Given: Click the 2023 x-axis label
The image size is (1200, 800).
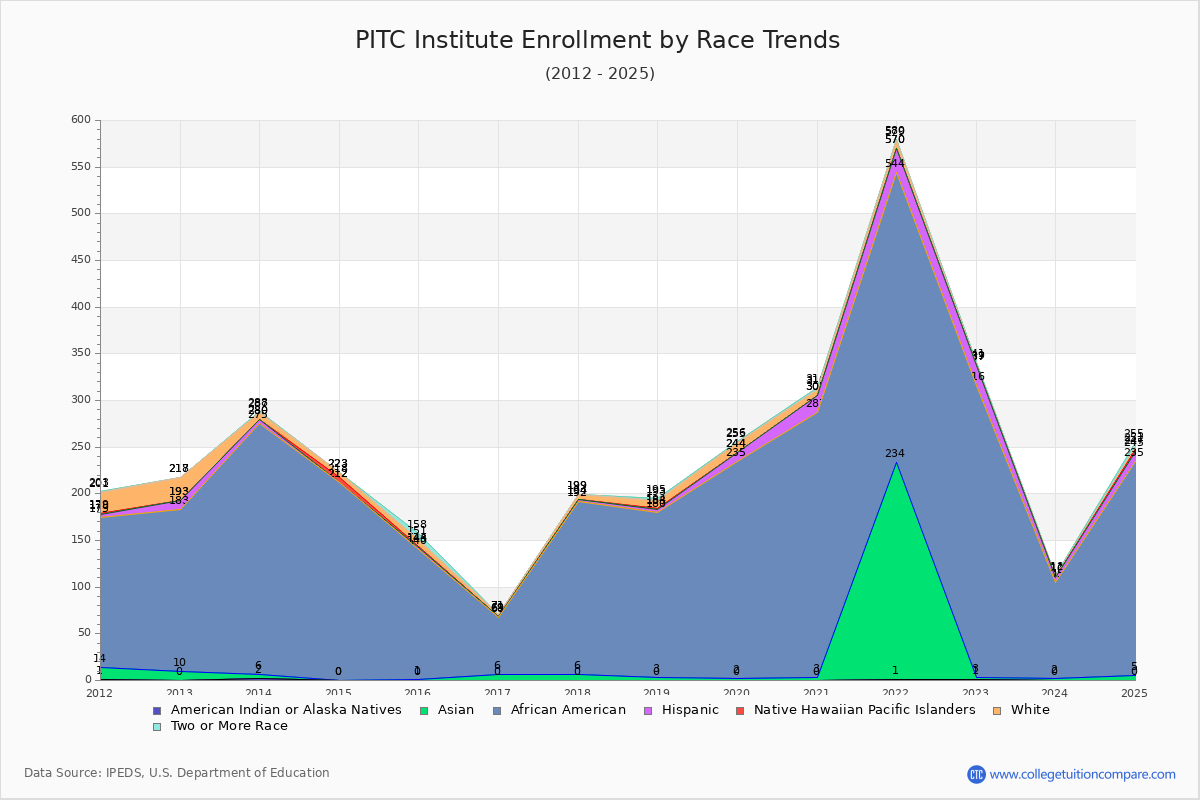Looking at the screenshot, I should click(976, 692).
